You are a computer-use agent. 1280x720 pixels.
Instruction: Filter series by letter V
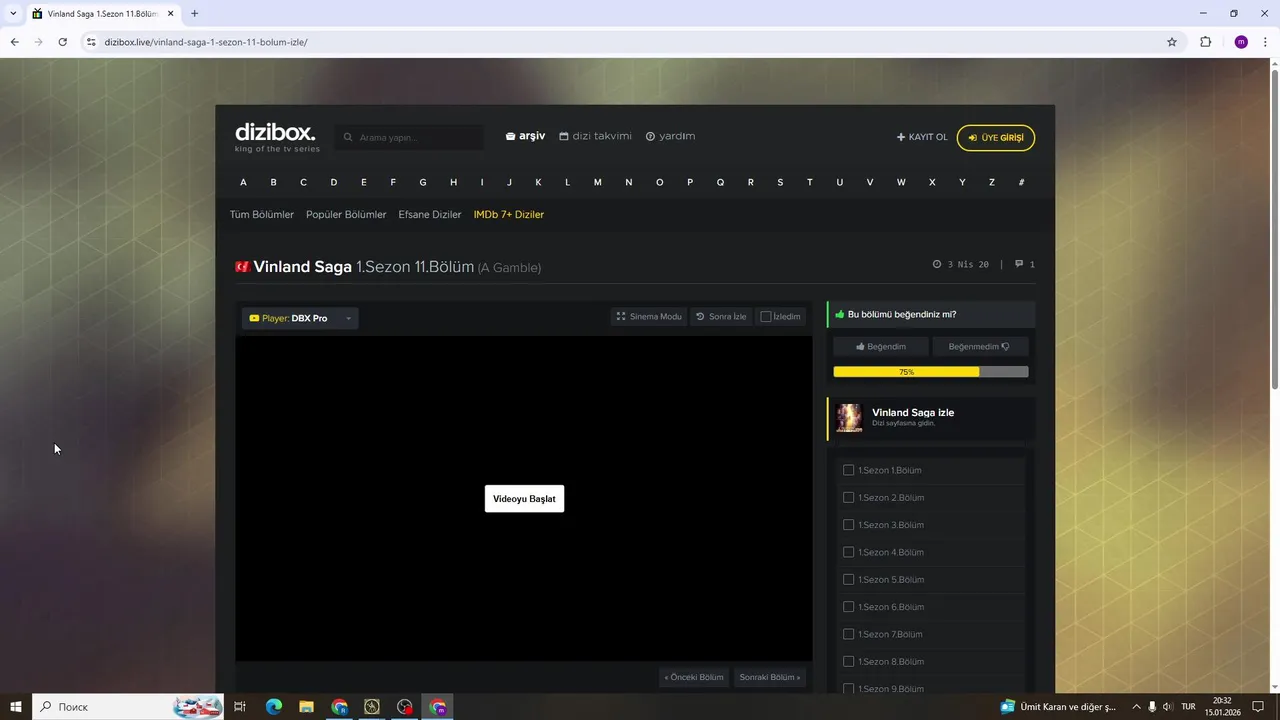870,182
